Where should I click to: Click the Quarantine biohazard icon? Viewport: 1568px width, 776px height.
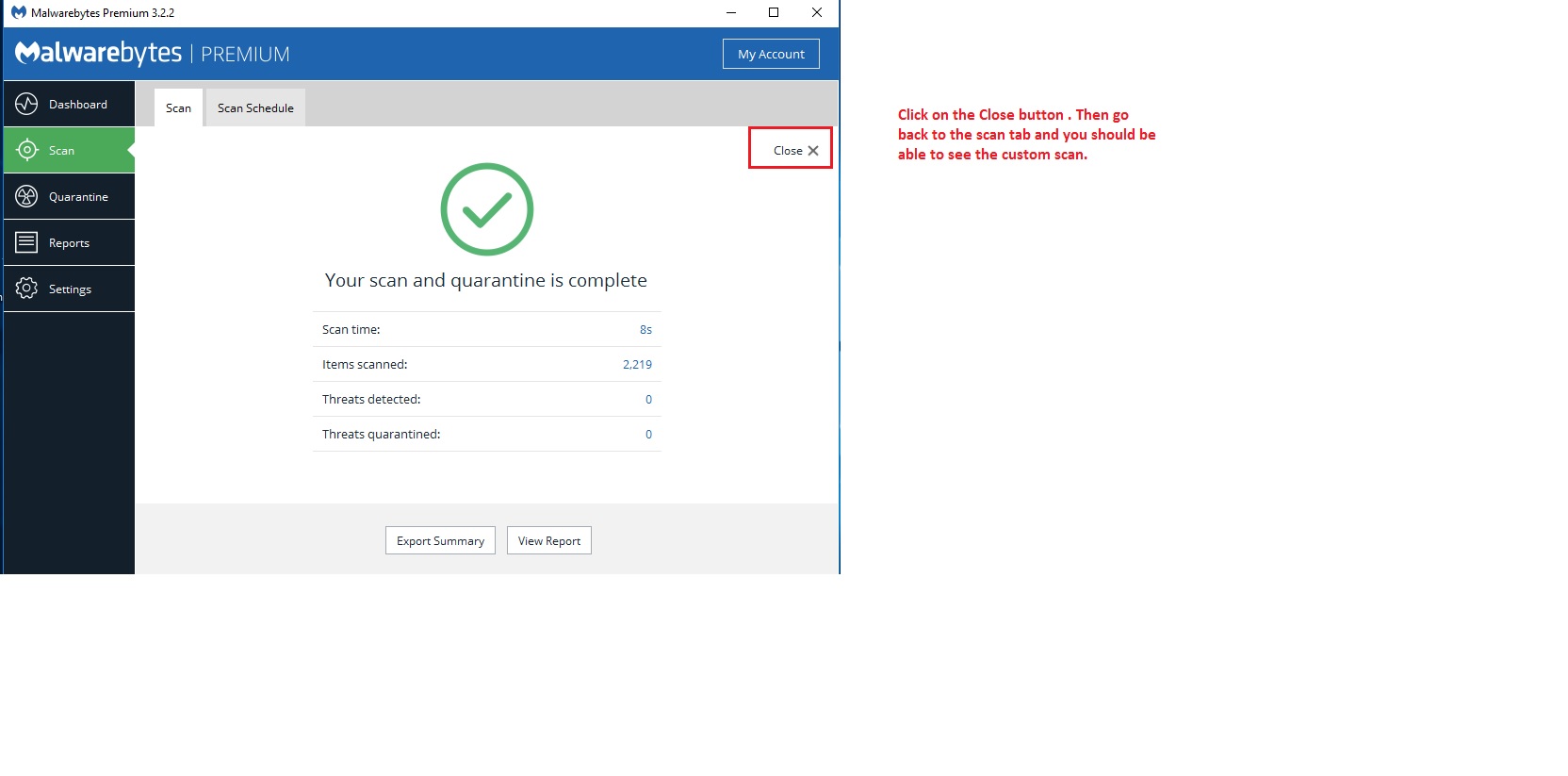[26, 196]
